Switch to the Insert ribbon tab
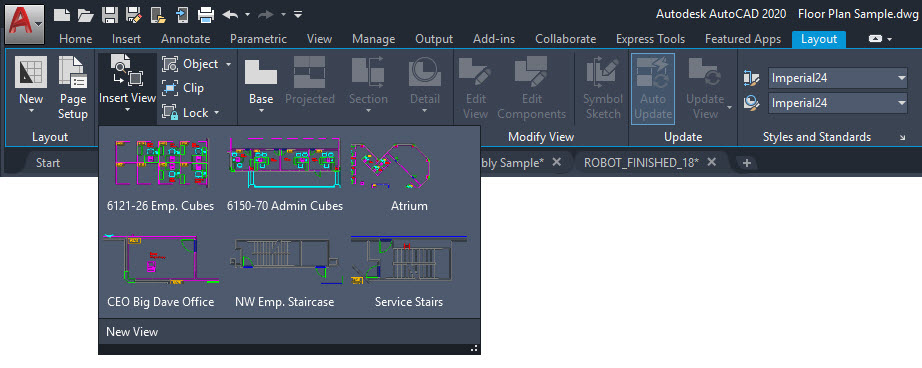Viewport: 922px width, 368px height. point(126,39)
